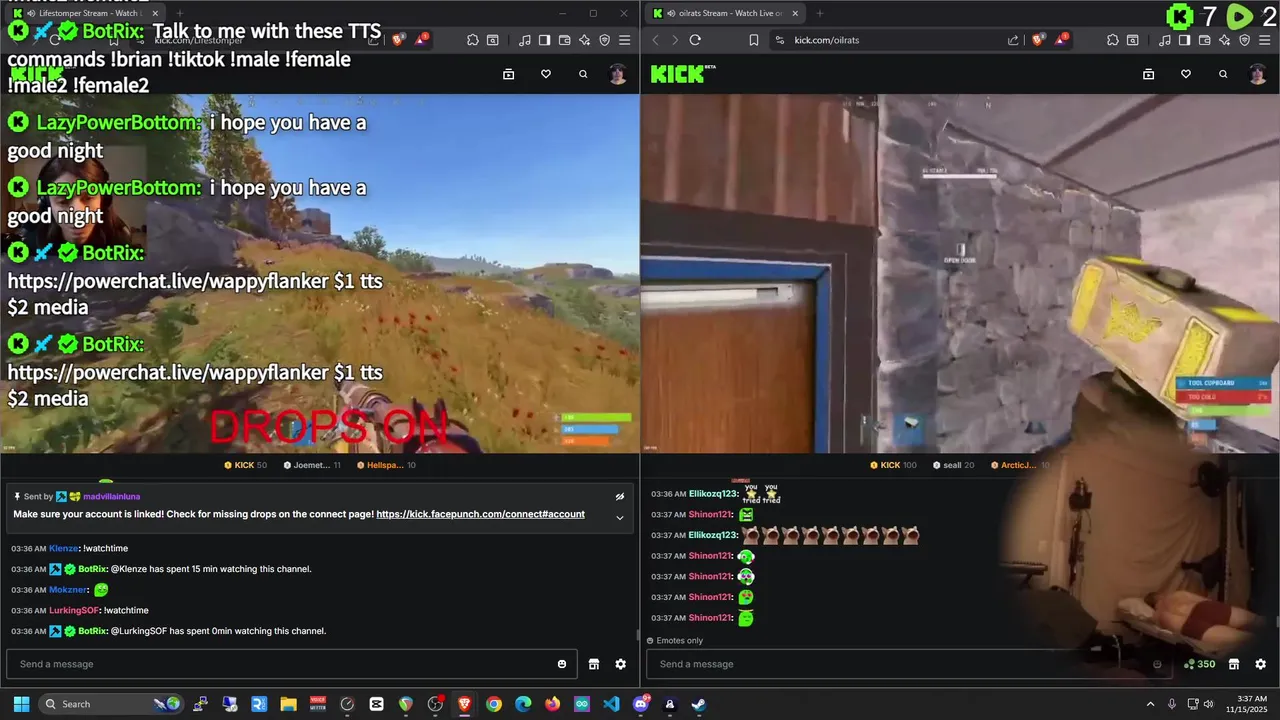The image size is (1280, 720).
Task: Open Browse icon on oilrats Kick header
Action: 1148,74
